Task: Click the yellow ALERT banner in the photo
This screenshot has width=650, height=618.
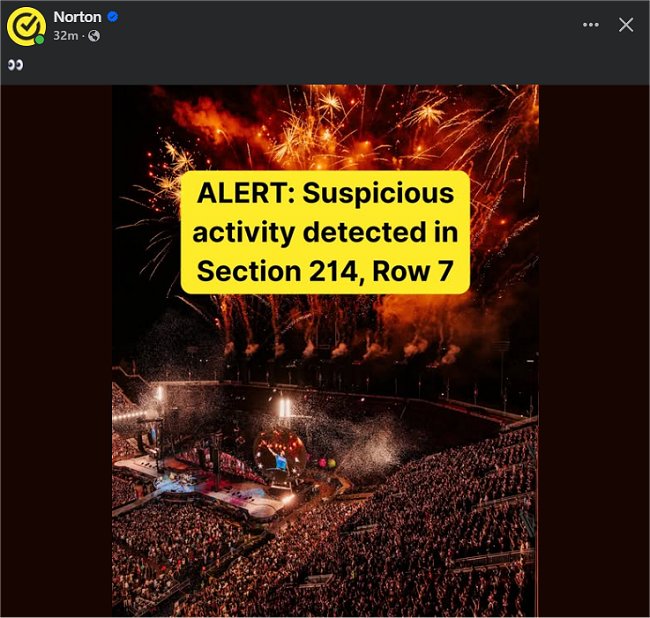Action: tap(325, 232)
